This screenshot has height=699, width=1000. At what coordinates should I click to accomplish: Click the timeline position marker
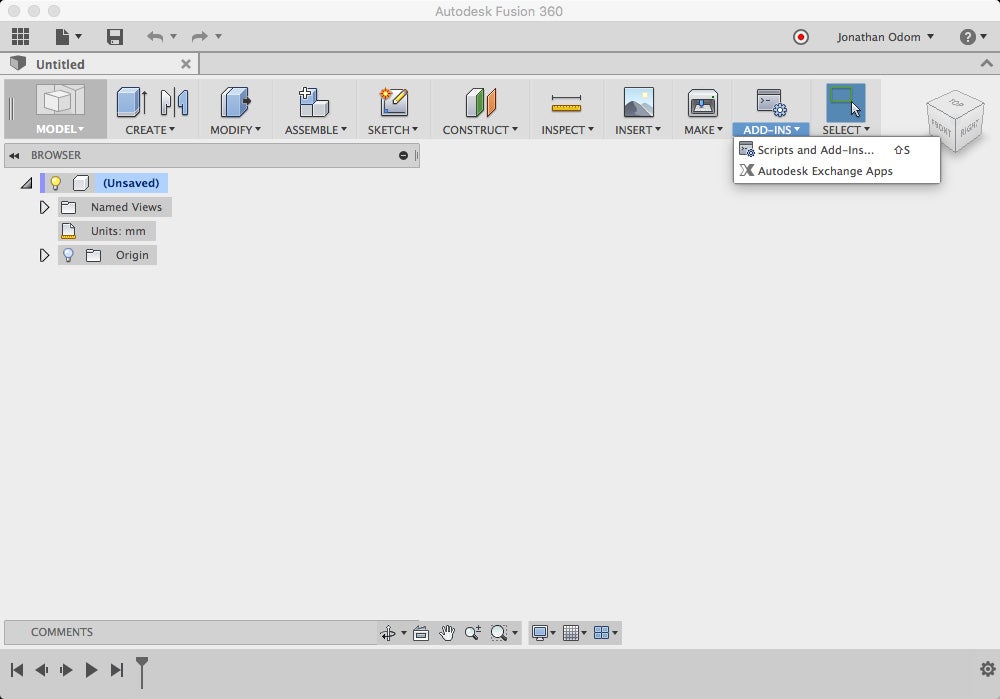(x=142, y=673)
